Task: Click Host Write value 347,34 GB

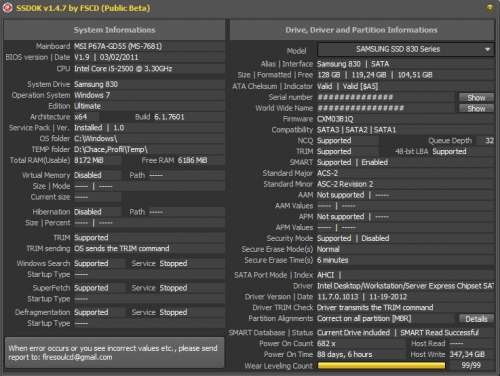Action: click(x=467, y=354)
